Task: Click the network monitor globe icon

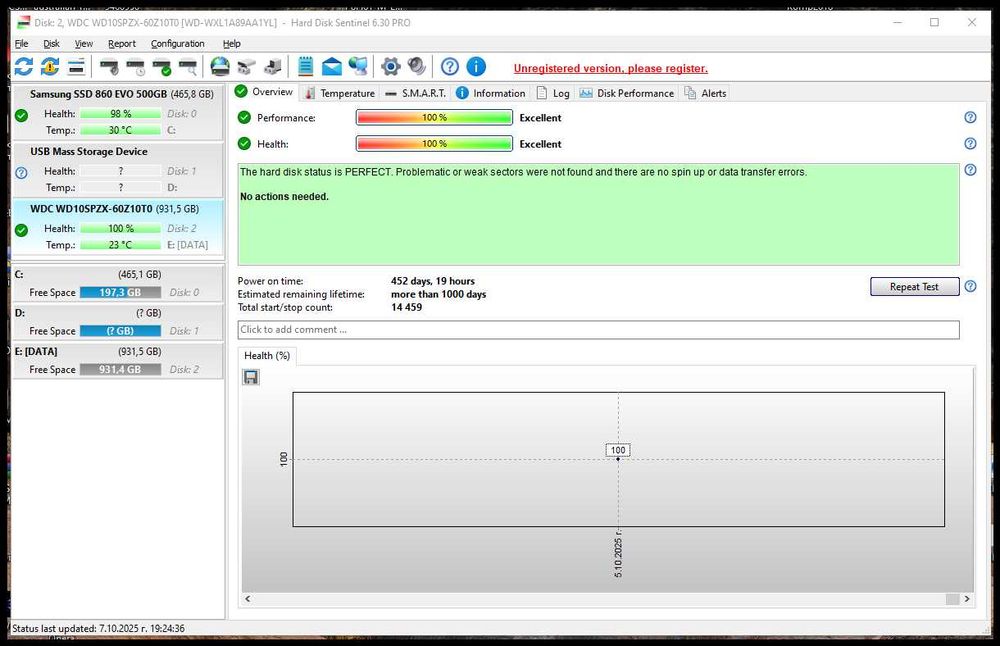Action: coord(358,66)
